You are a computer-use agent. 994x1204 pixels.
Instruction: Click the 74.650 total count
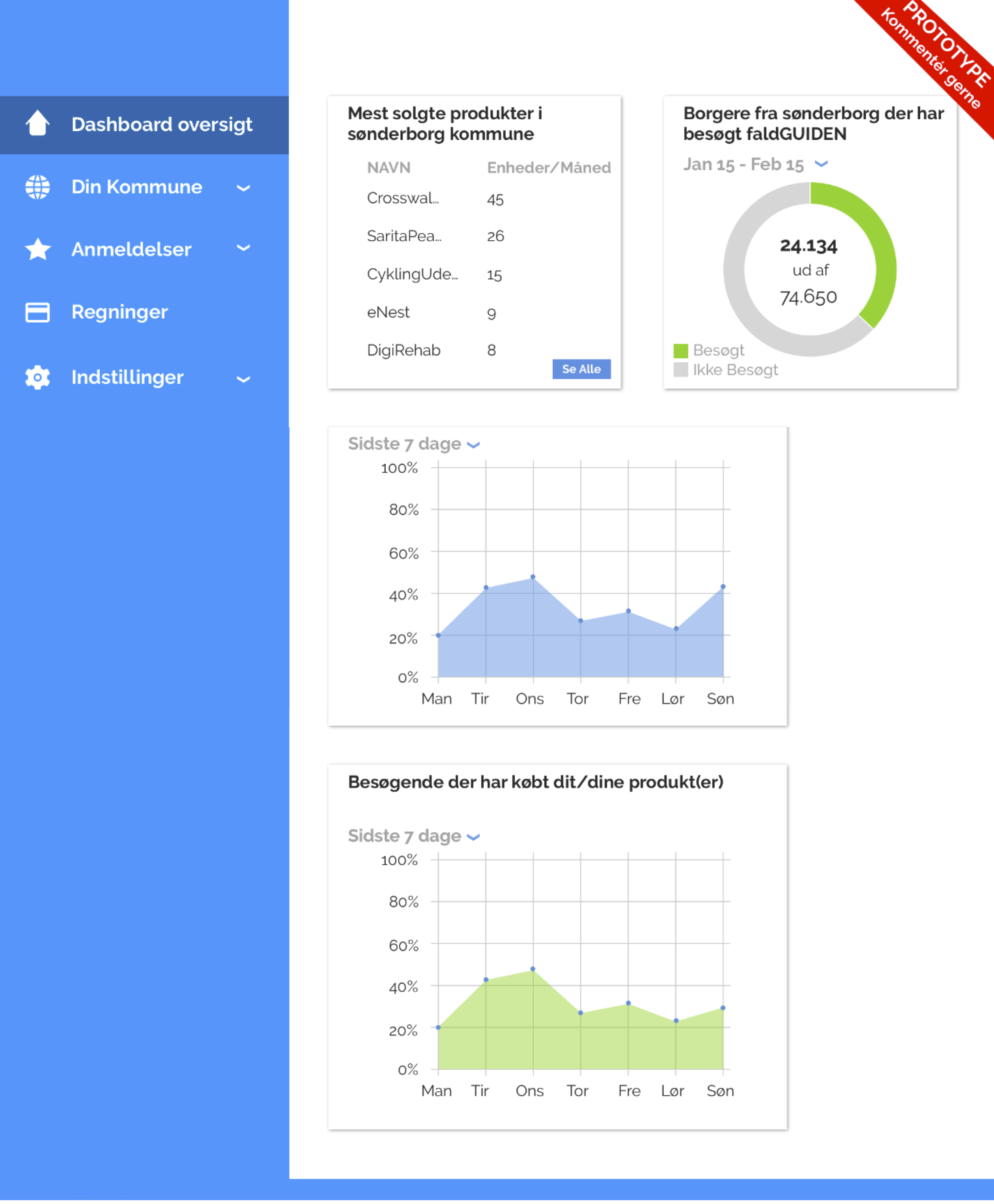(809, 297)
